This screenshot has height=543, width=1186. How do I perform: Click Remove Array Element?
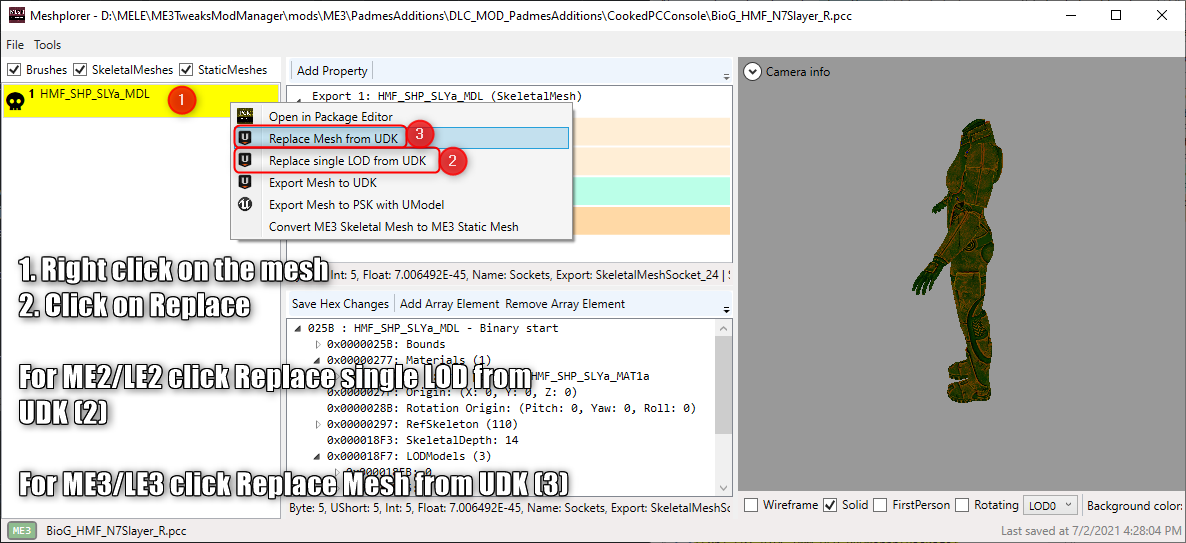tap(565, 304)
